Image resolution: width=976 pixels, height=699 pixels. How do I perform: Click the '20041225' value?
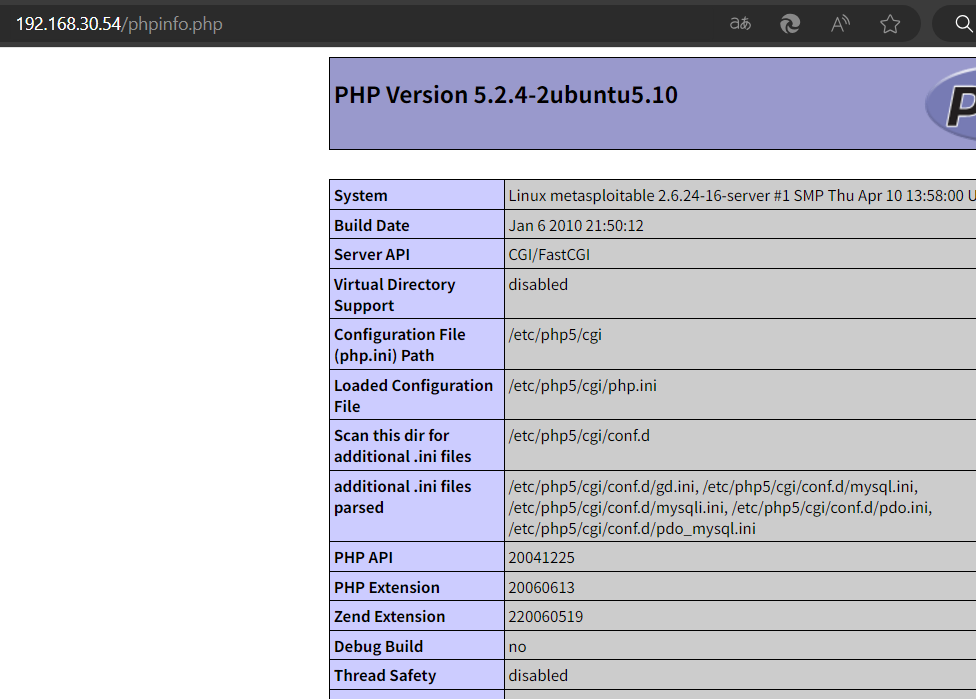point(541,558)
